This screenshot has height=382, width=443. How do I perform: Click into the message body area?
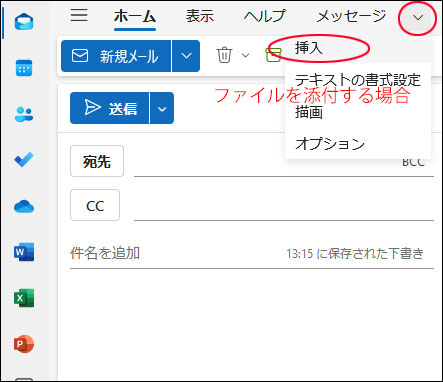250,325
